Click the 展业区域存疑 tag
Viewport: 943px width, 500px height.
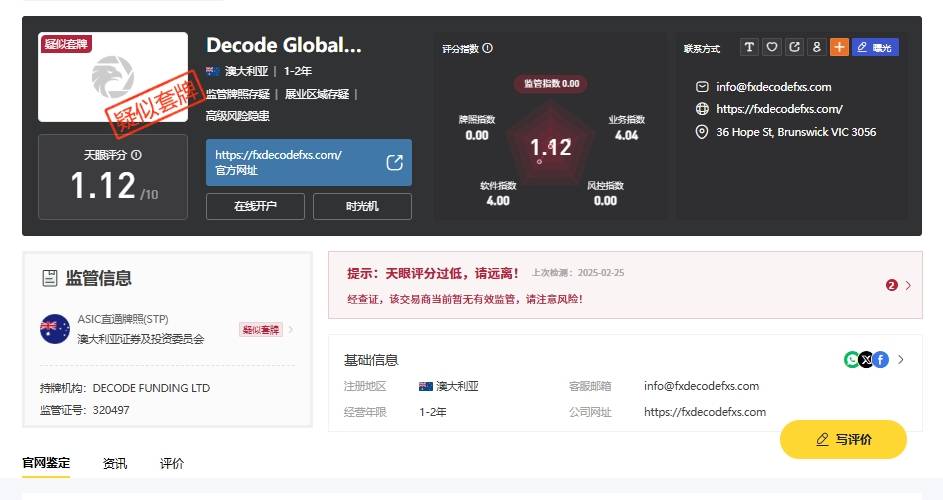317,94
